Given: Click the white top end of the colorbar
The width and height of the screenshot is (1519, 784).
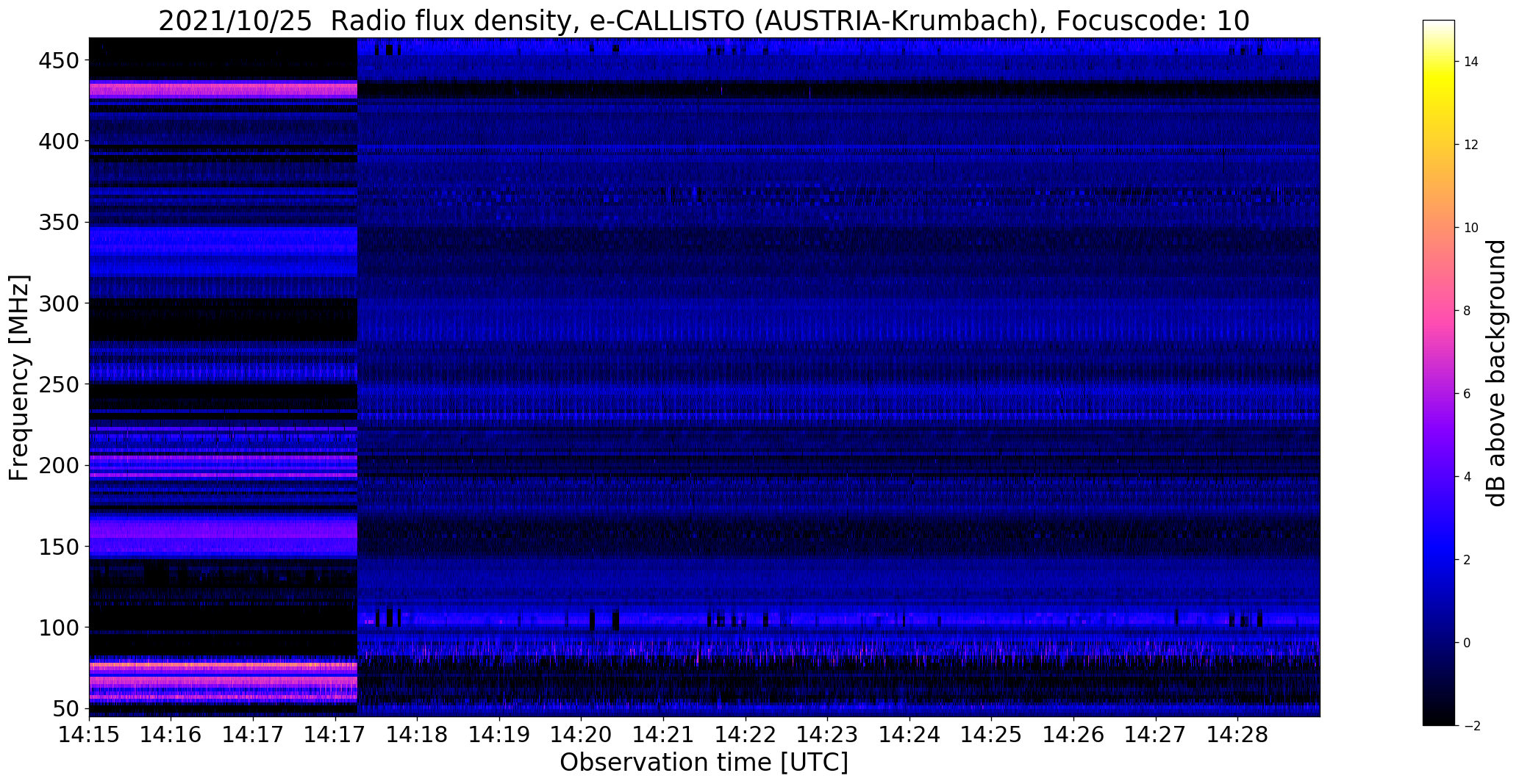Looking at the screenshot, I should point(1439,24).
